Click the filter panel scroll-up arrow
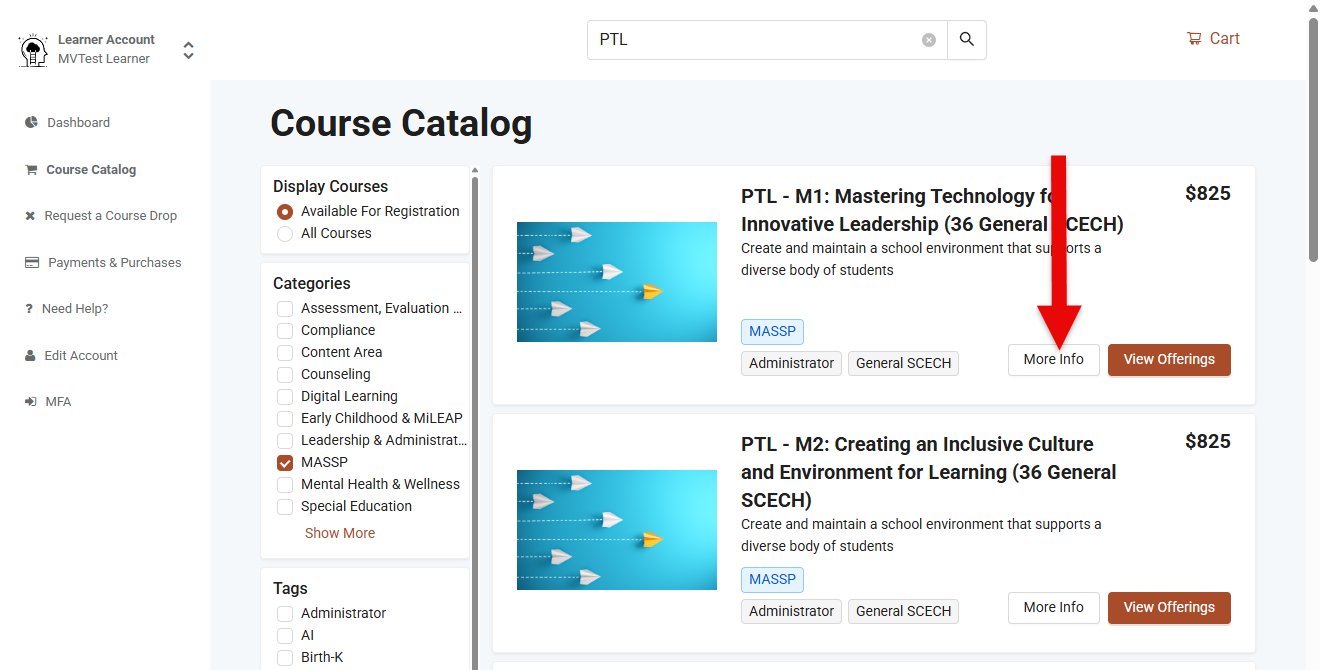Viewport: 1320px width, 670px height. coord(475,170)
